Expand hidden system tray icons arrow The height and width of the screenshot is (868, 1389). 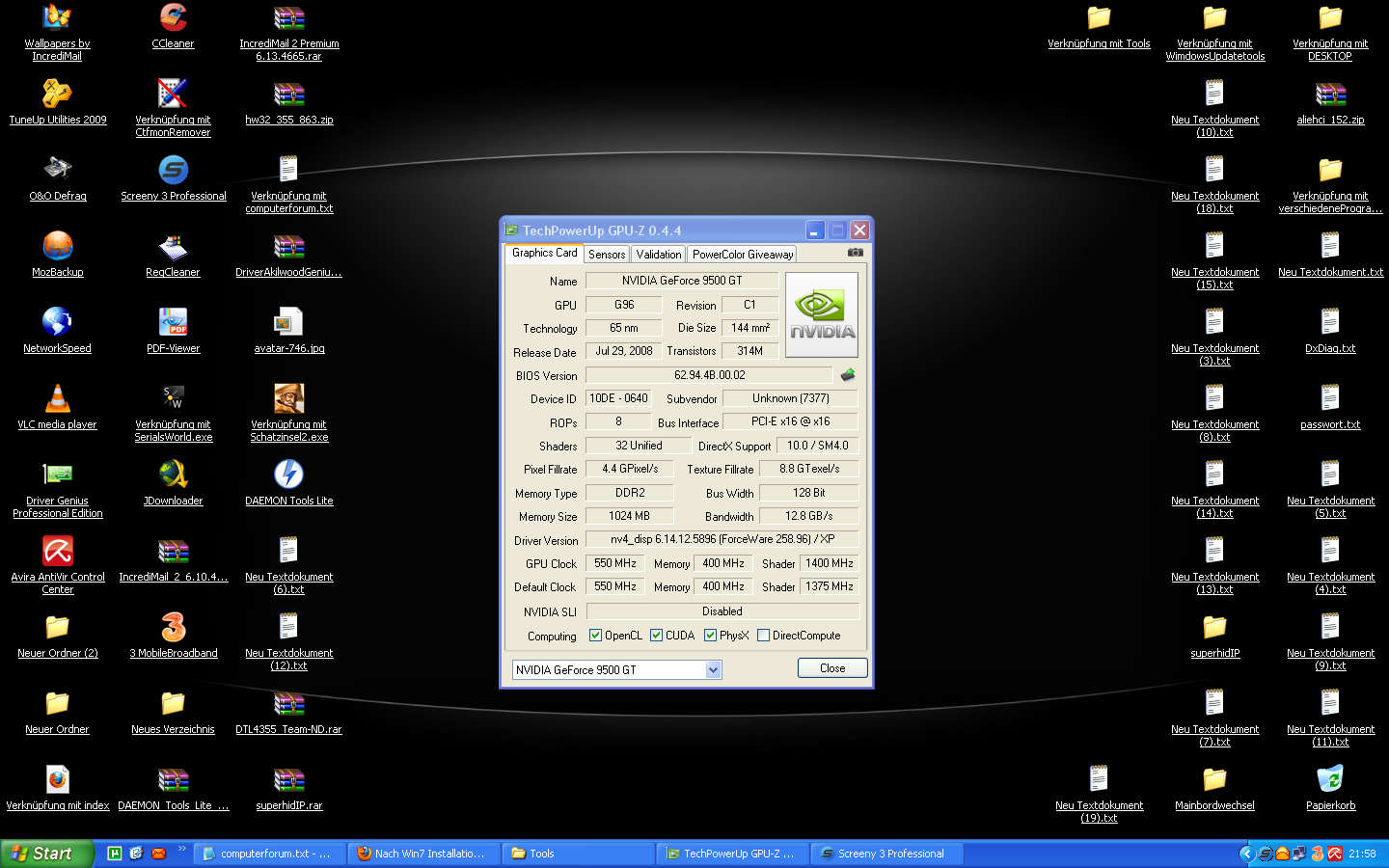point(1246,854)
